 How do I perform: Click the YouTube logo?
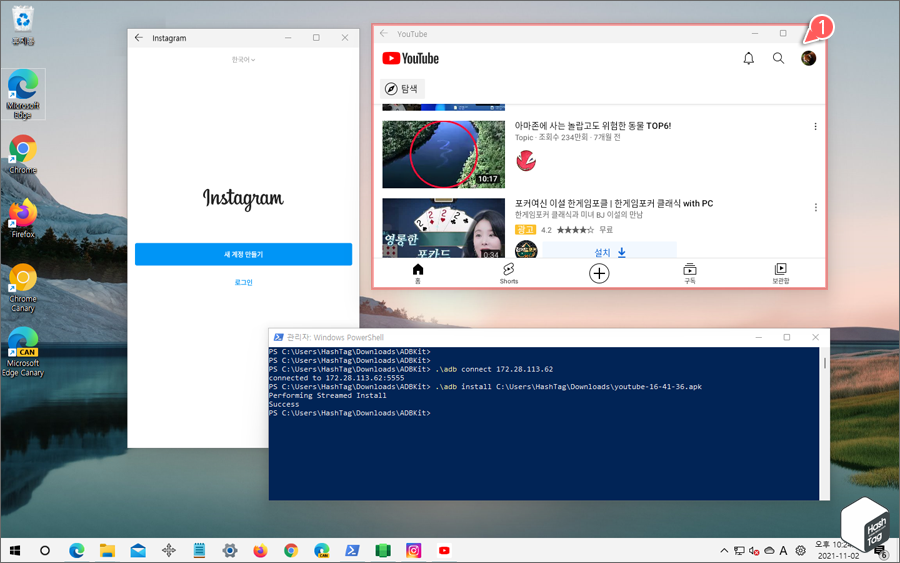point(410,59)
